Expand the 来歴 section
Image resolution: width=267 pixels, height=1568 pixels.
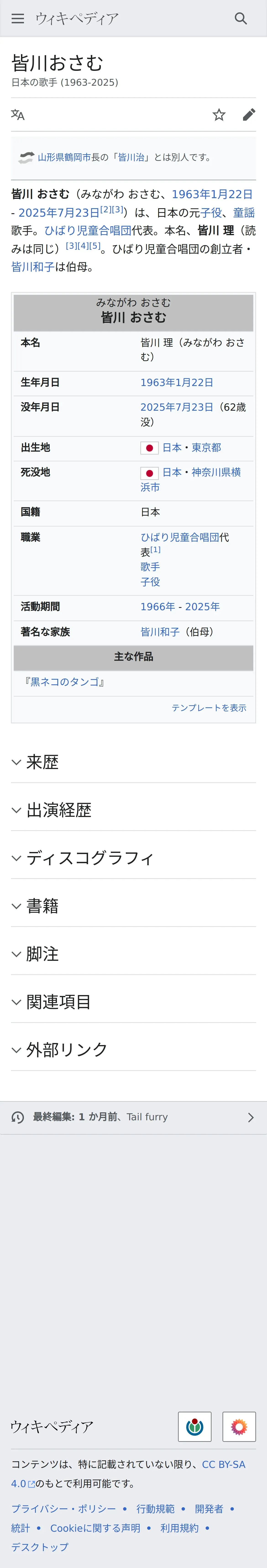[133, 762]
